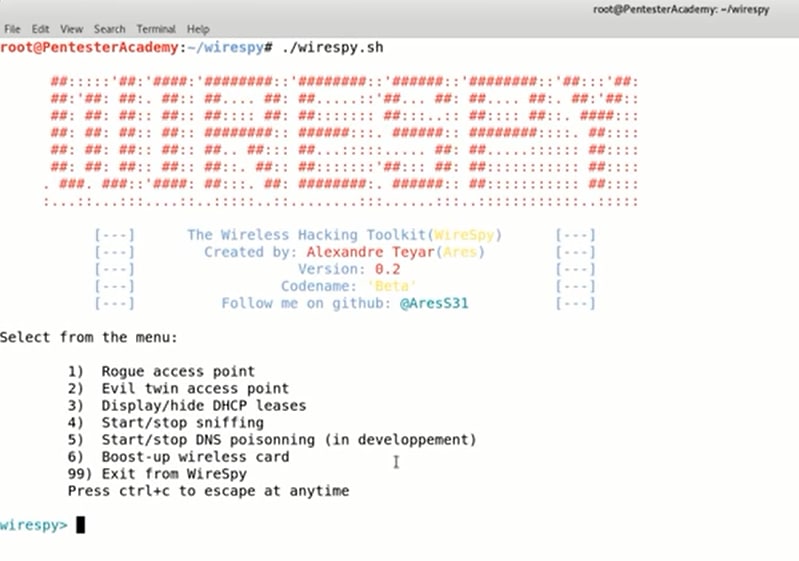799x561 pixels.
Task: Click the window title root@PentesterAcademy: ~/wirespy
Action: (681, 9)
